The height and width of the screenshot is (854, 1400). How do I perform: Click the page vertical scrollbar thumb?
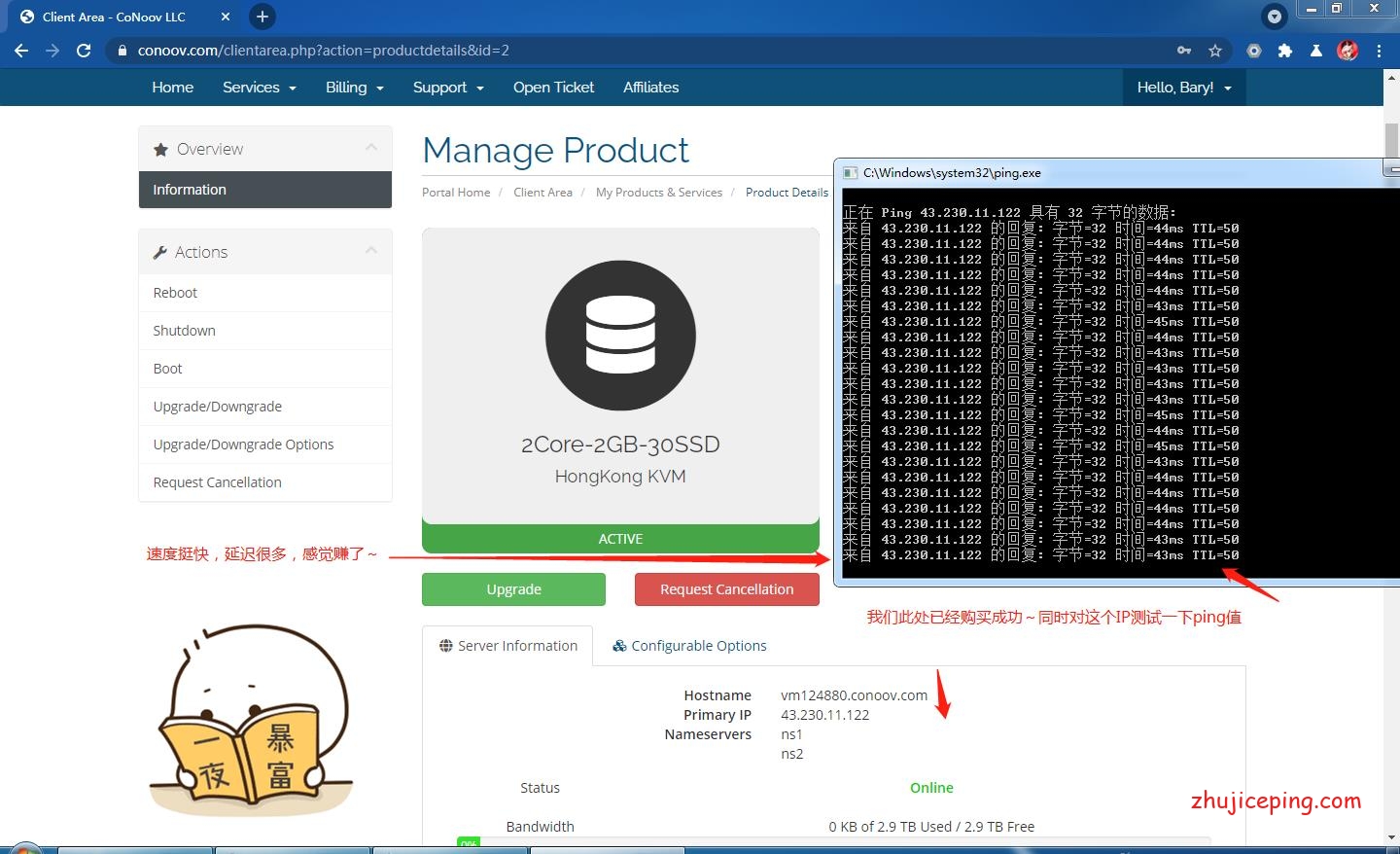pos(1391,141)
